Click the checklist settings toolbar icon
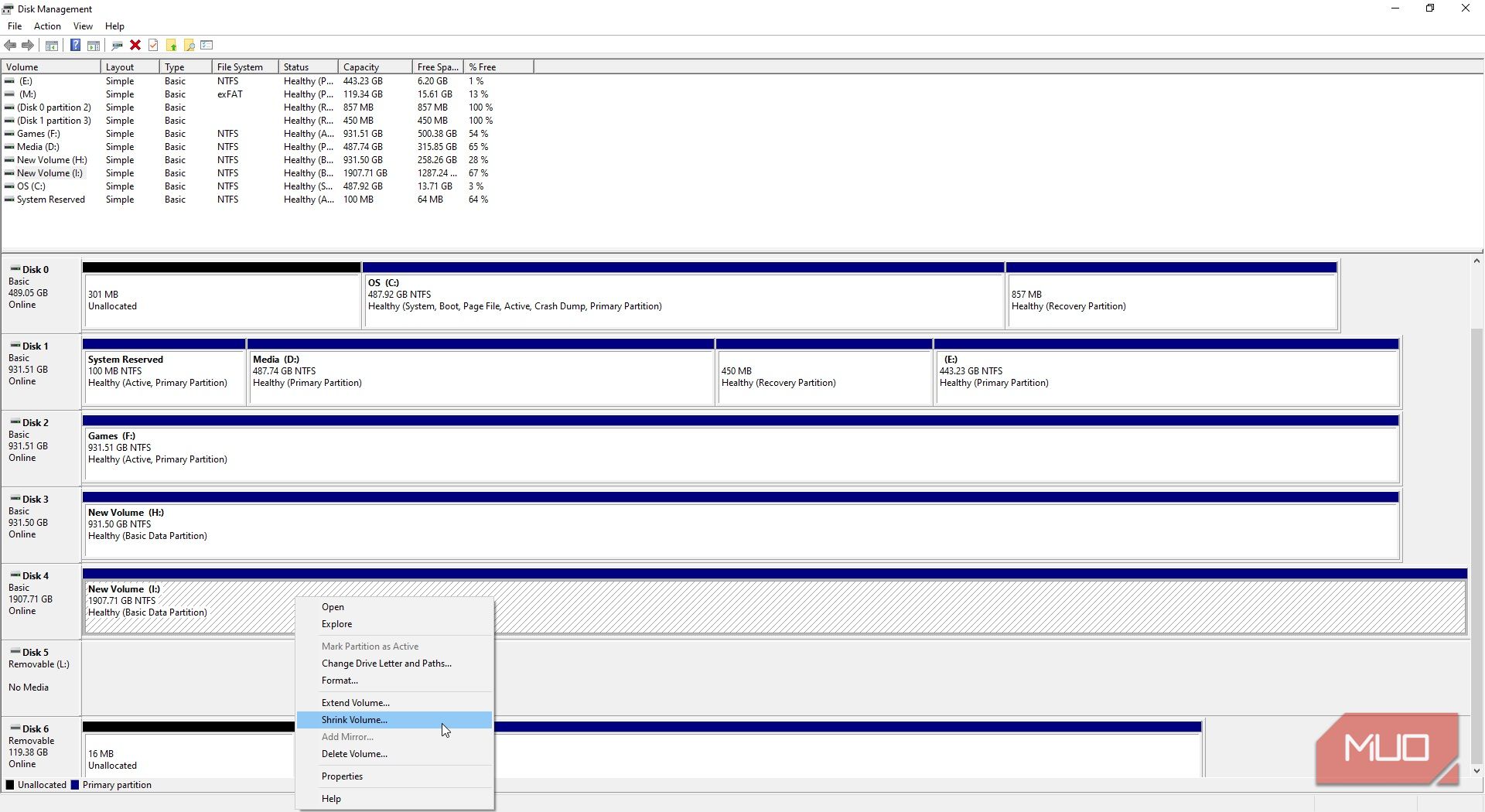The width and height of the screenshot is (1485, 812). 207,46
